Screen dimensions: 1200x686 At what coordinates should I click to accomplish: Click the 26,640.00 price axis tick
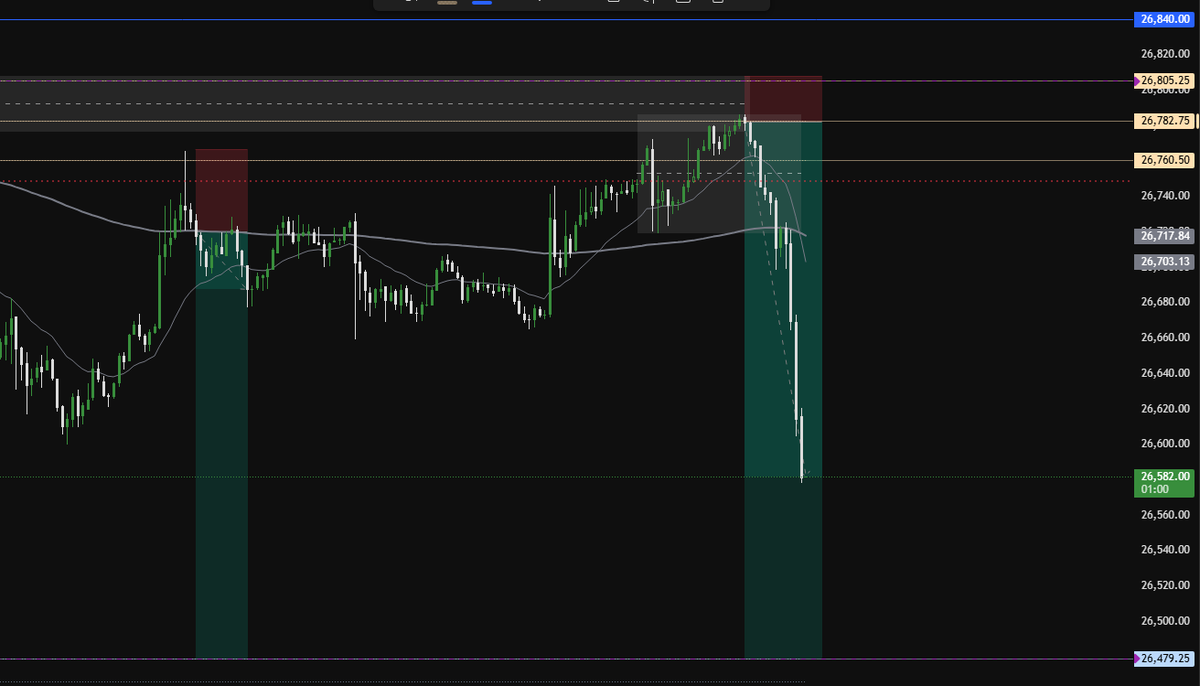(x=1165, y=373)
